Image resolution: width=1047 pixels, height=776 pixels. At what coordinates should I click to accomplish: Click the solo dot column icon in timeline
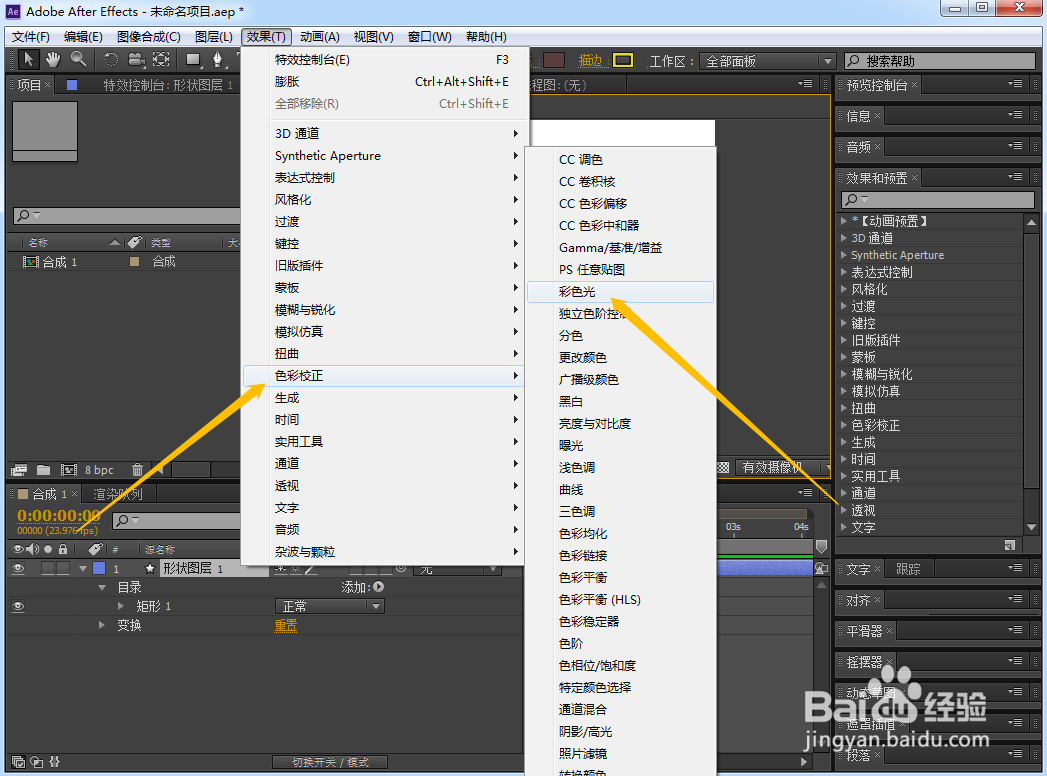pos(48,550)
